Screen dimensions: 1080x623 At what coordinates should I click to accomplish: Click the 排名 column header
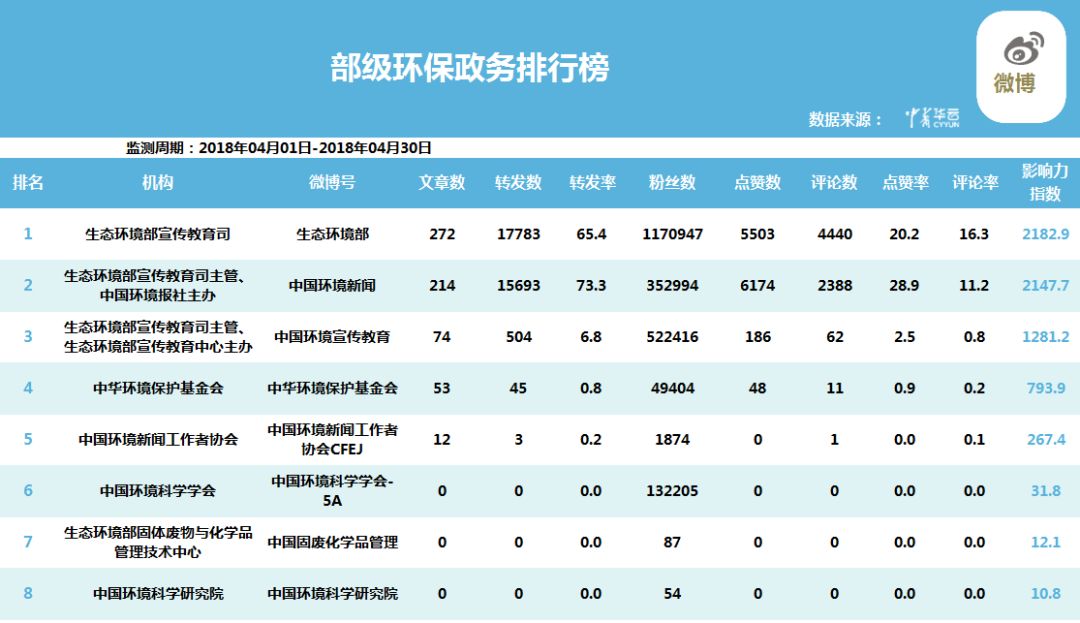click(28, 182)
